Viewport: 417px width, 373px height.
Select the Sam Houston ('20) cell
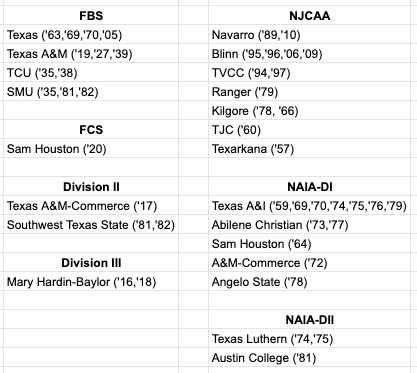(x=91, y=148)
